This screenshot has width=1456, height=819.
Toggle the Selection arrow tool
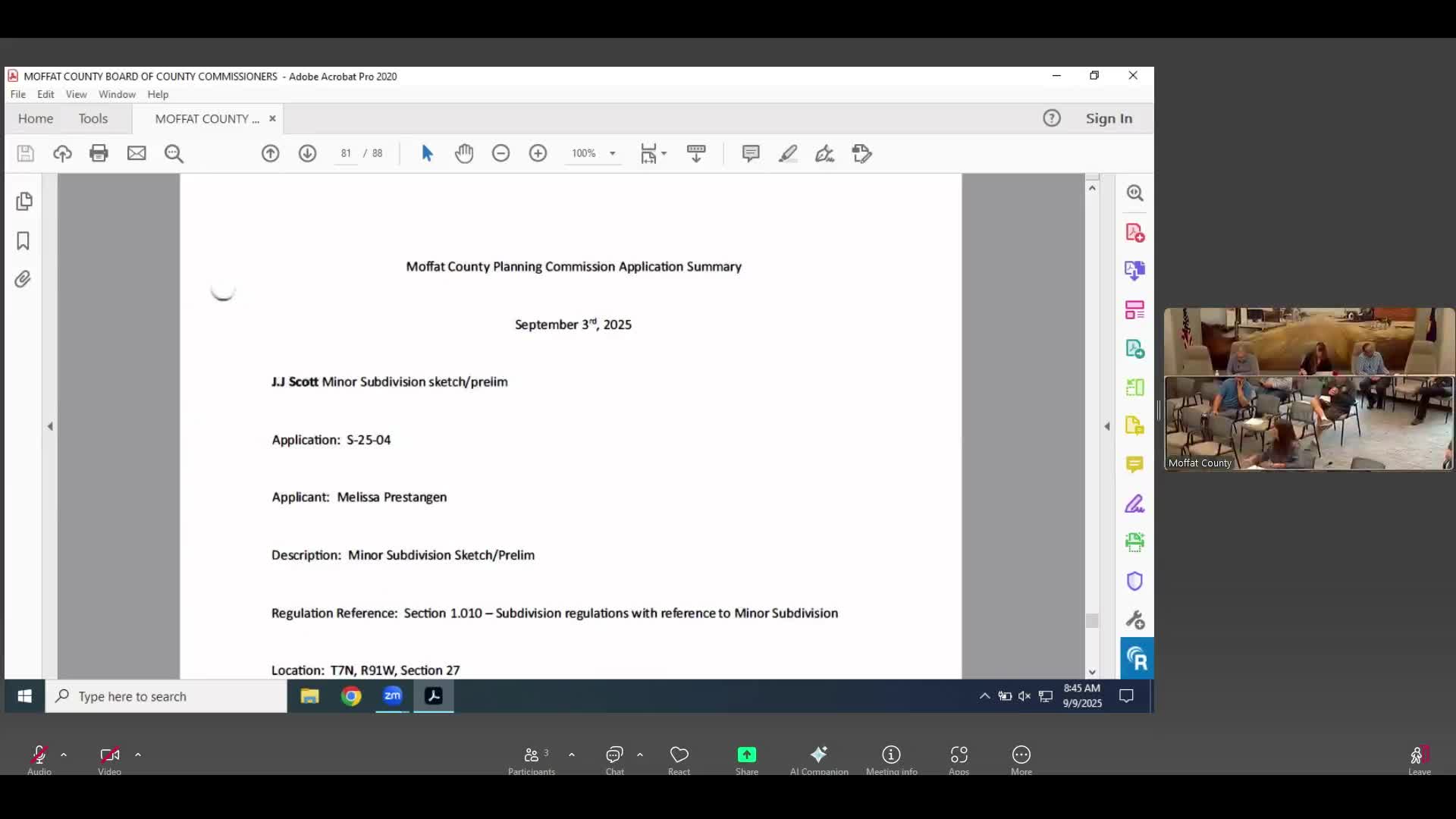(x=427, y=153)
